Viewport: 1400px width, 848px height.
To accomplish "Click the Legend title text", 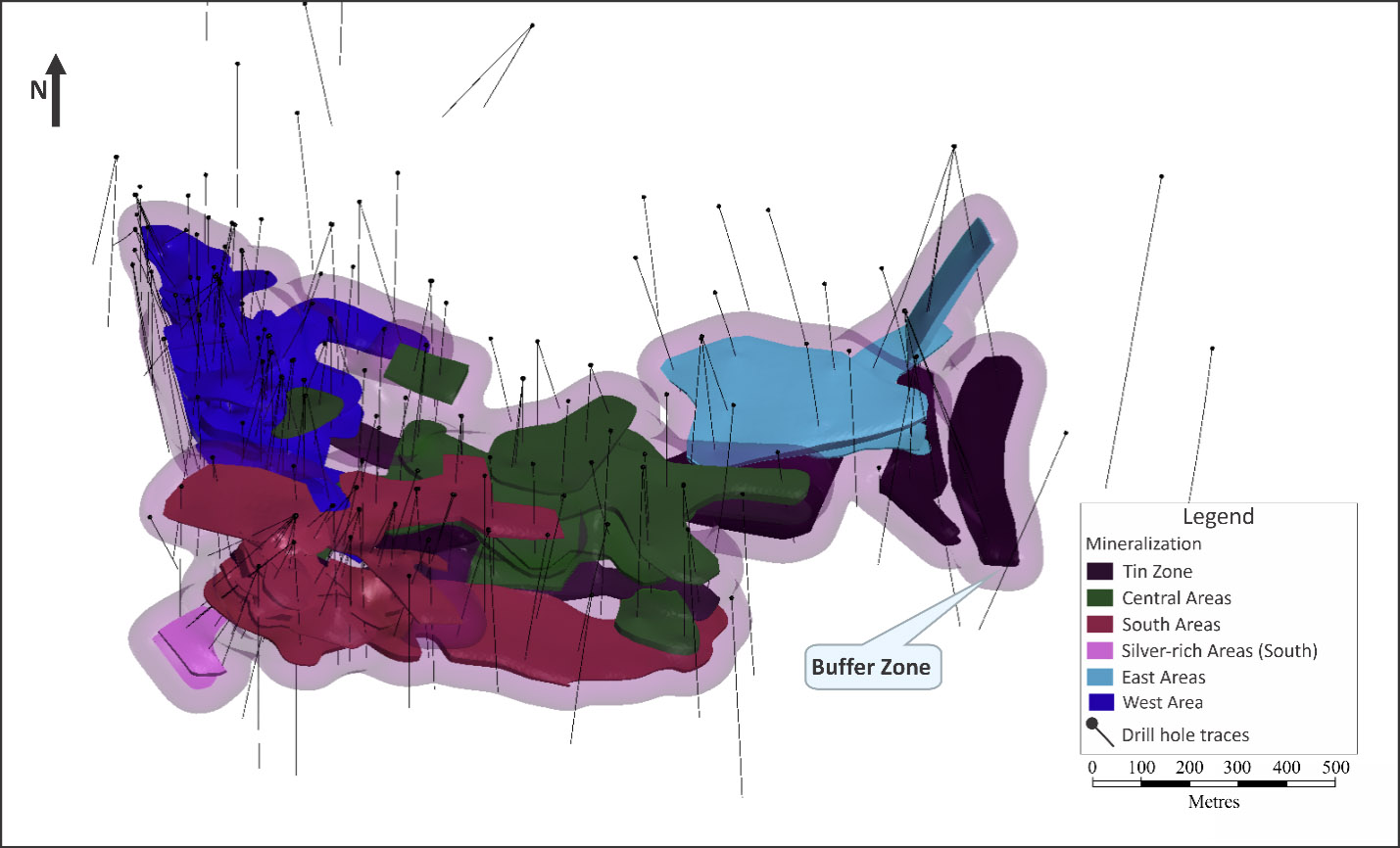I will (x=1218, y=517).
